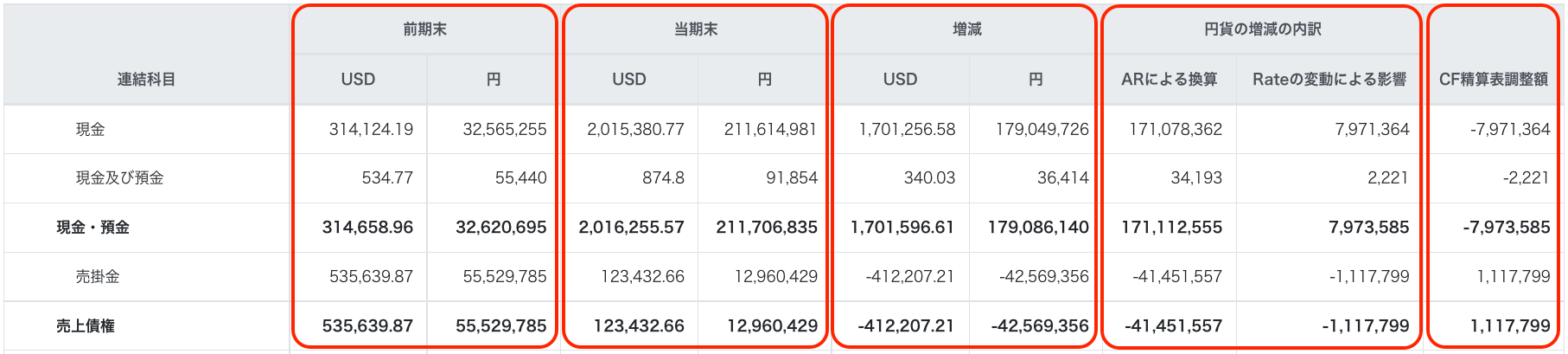Viewport: 1568px width, 354px height.
Task: Select the ARによる換算 column header
Action: pos(1169,80)
